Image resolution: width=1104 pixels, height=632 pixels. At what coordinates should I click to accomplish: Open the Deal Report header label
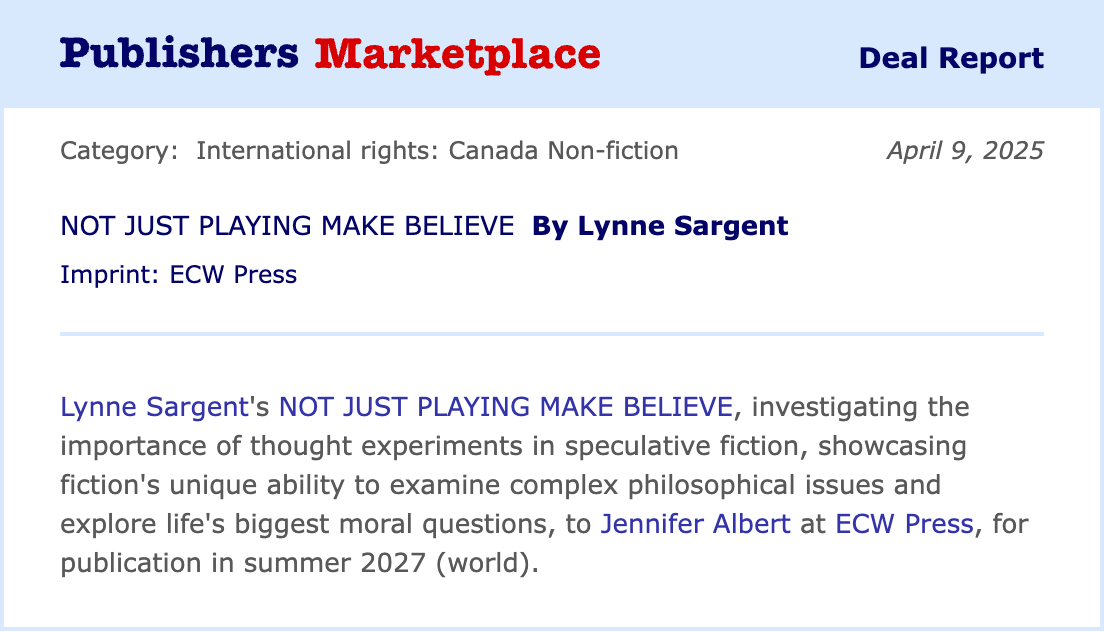pyautogui.click(x=951, y=58)
